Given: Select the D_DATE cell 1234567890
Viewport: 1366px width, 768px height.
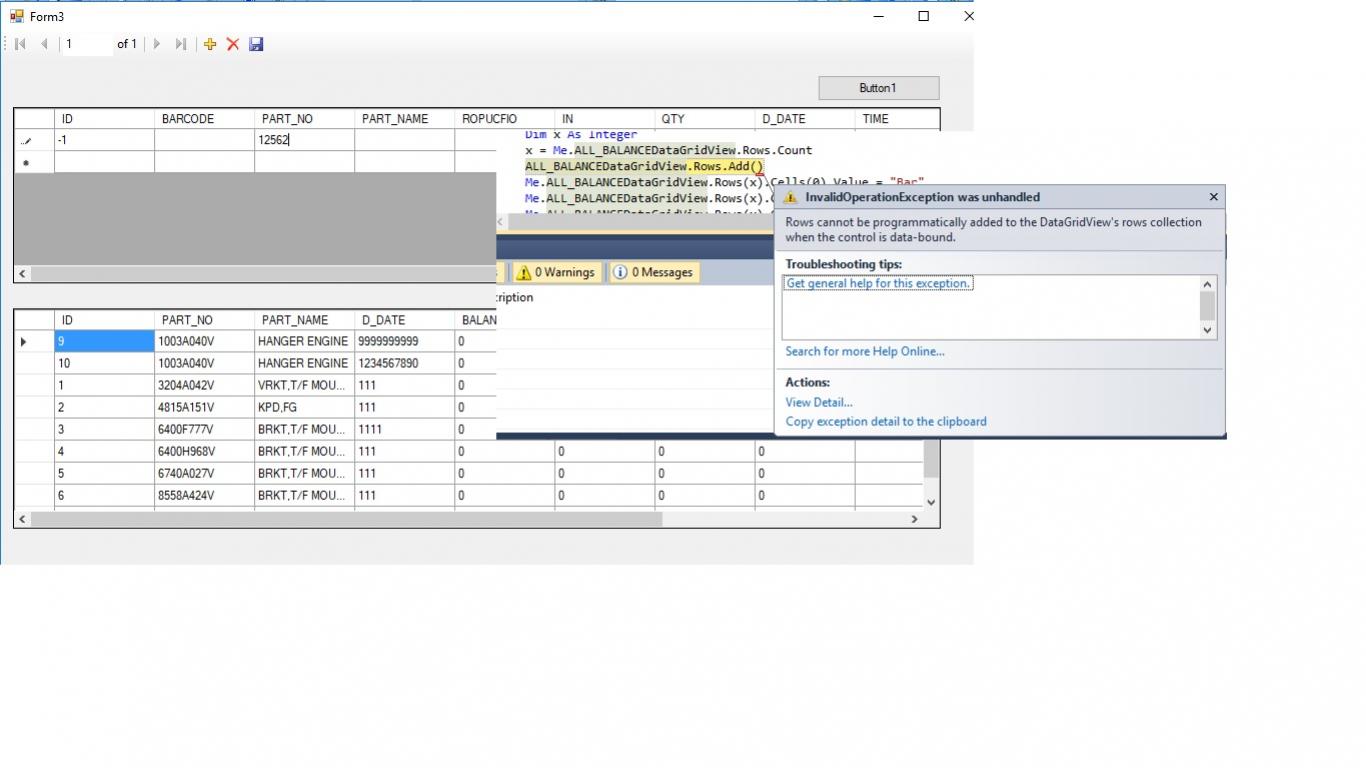Looking at the screenshot, I should click(404, 363).
